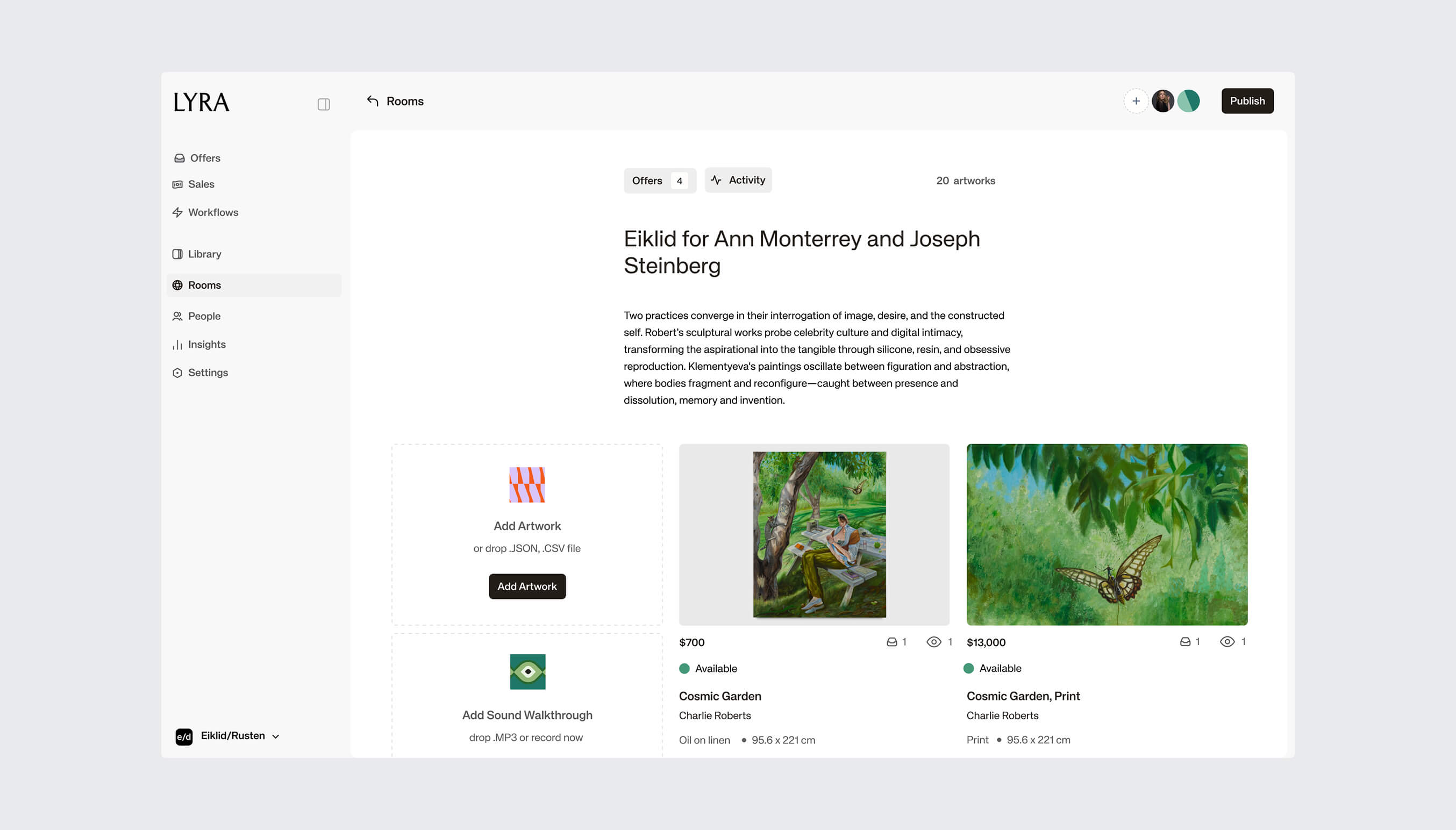The image size is (1456, 830).
Task: Click the room description paragraph
Action: 817,358
